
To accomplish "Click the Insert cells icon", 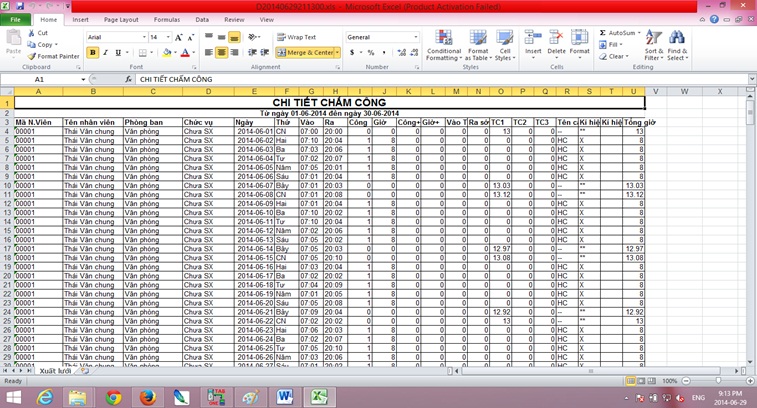I will (x=533, y=38).
